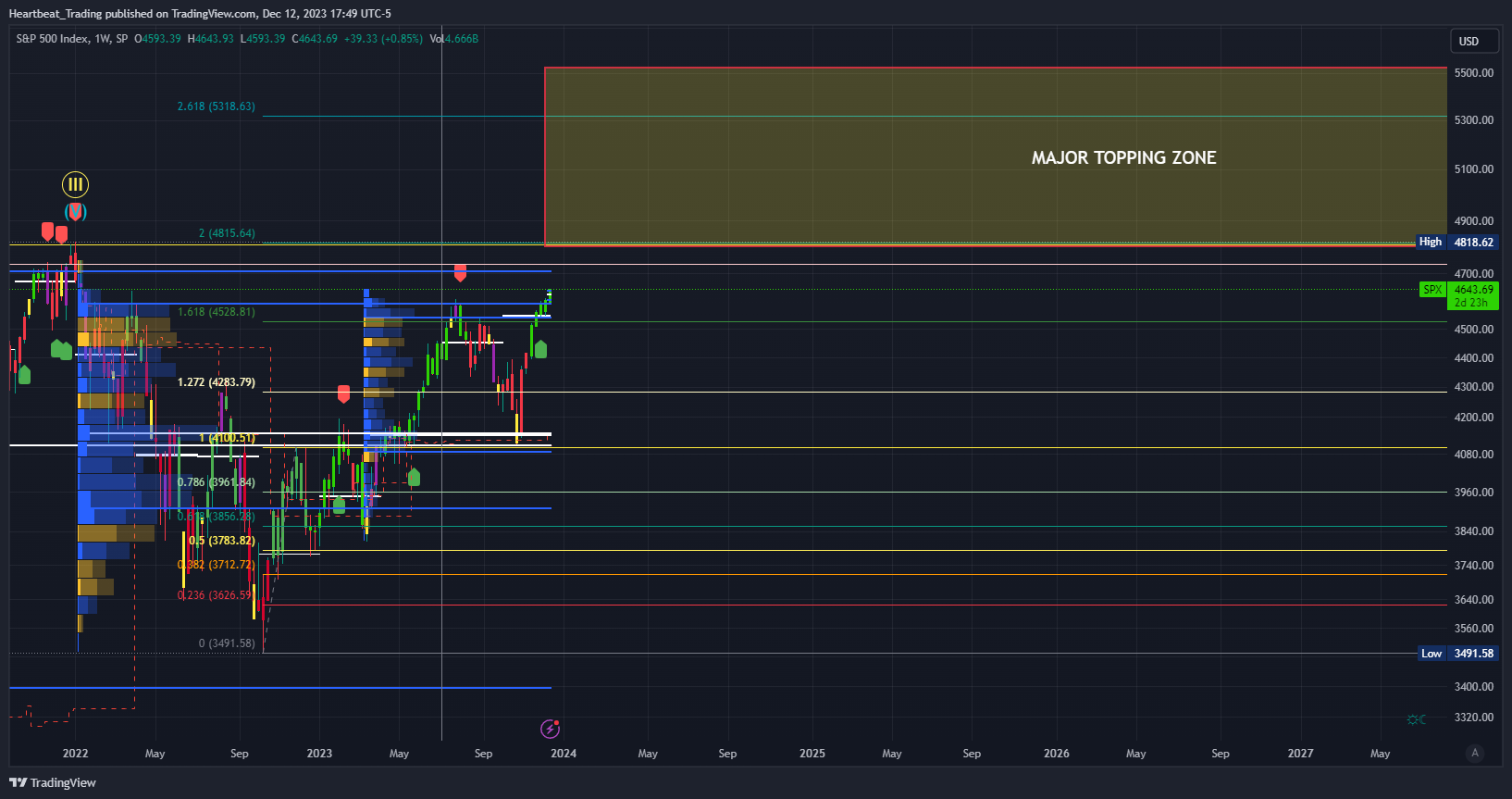Click the Heartbeat_Trading author name
Image resolution: width=1512 pixels, height=799 pixels.
tap(56, 14)
